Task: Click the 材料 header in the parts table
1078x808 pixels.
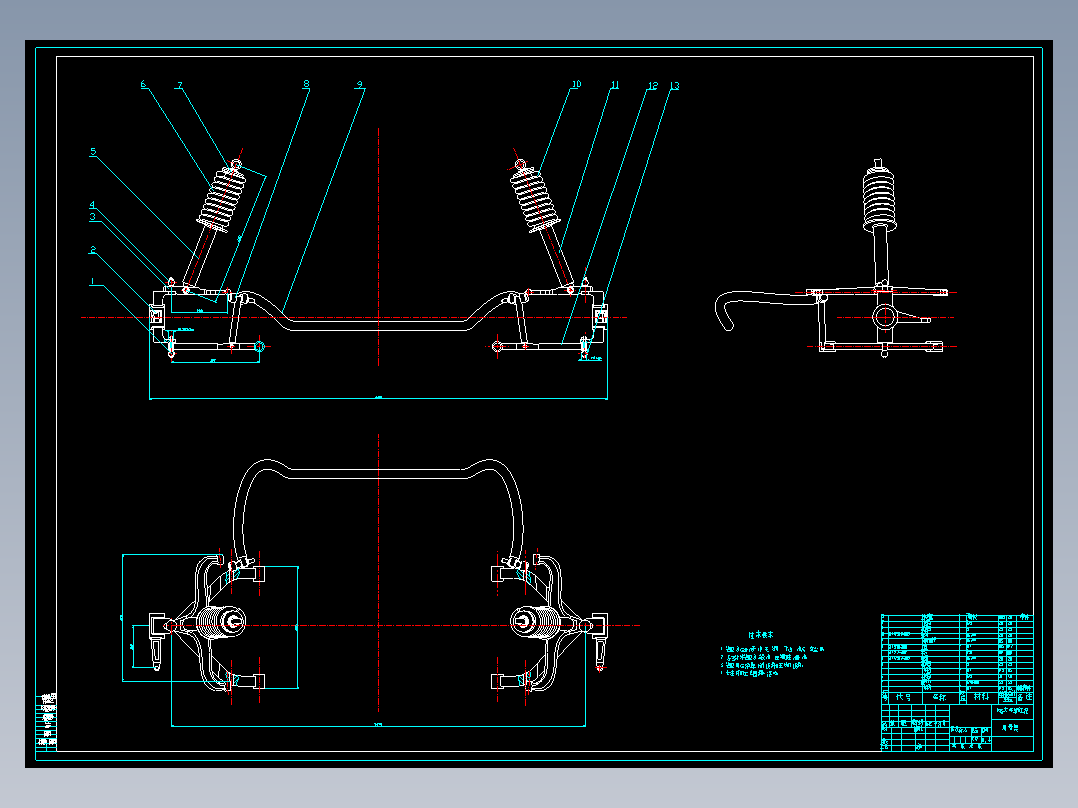Action: [981, 697]
